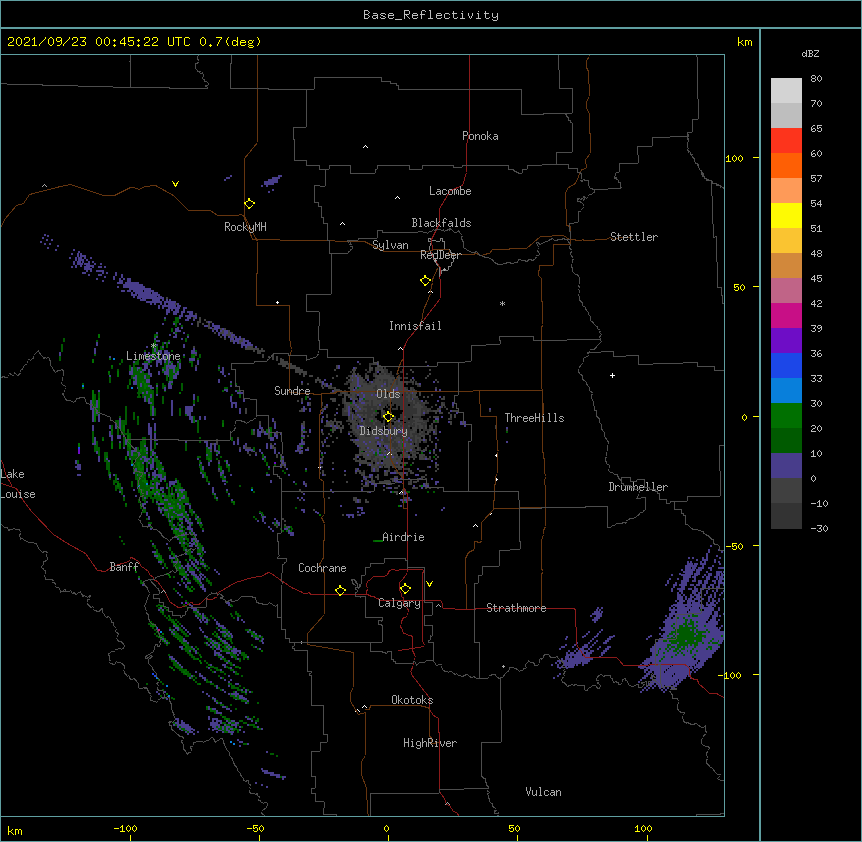Click the Innisfail town label
This screenshot has height=842, width=862.
pyautogui.click(x=415, y=326)
